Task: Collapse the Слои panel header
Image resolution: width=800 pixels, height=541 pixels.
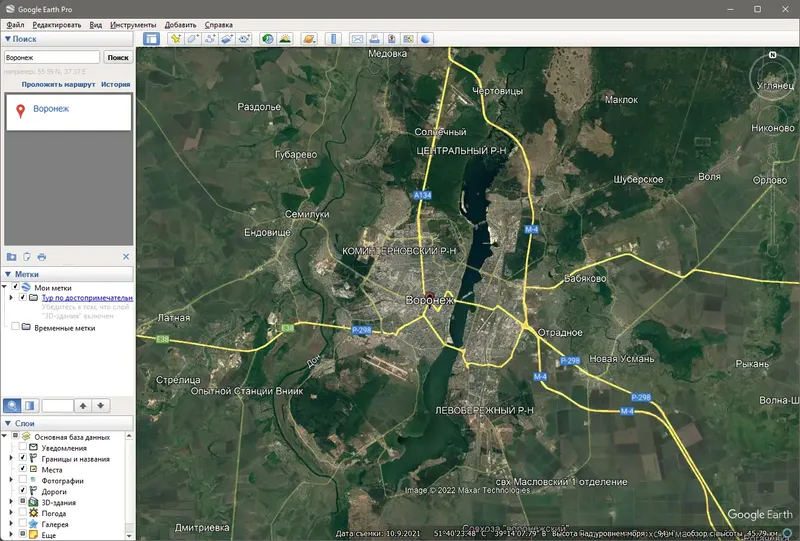Action: [x=68, y=423]
